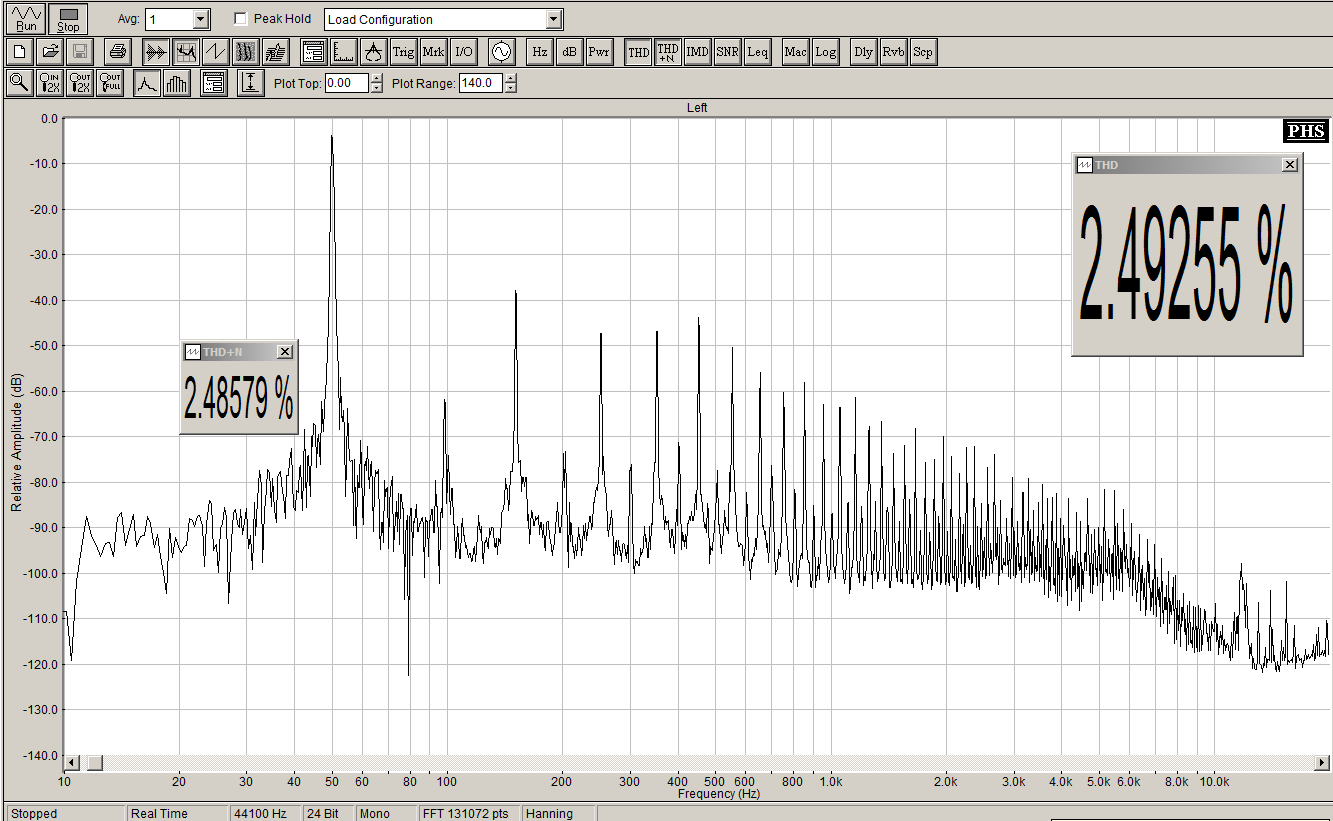The height and width of the screenshot is (821, 1333).
Task: Toggle the Rvb reverberation button
Action: click(894, 52)
